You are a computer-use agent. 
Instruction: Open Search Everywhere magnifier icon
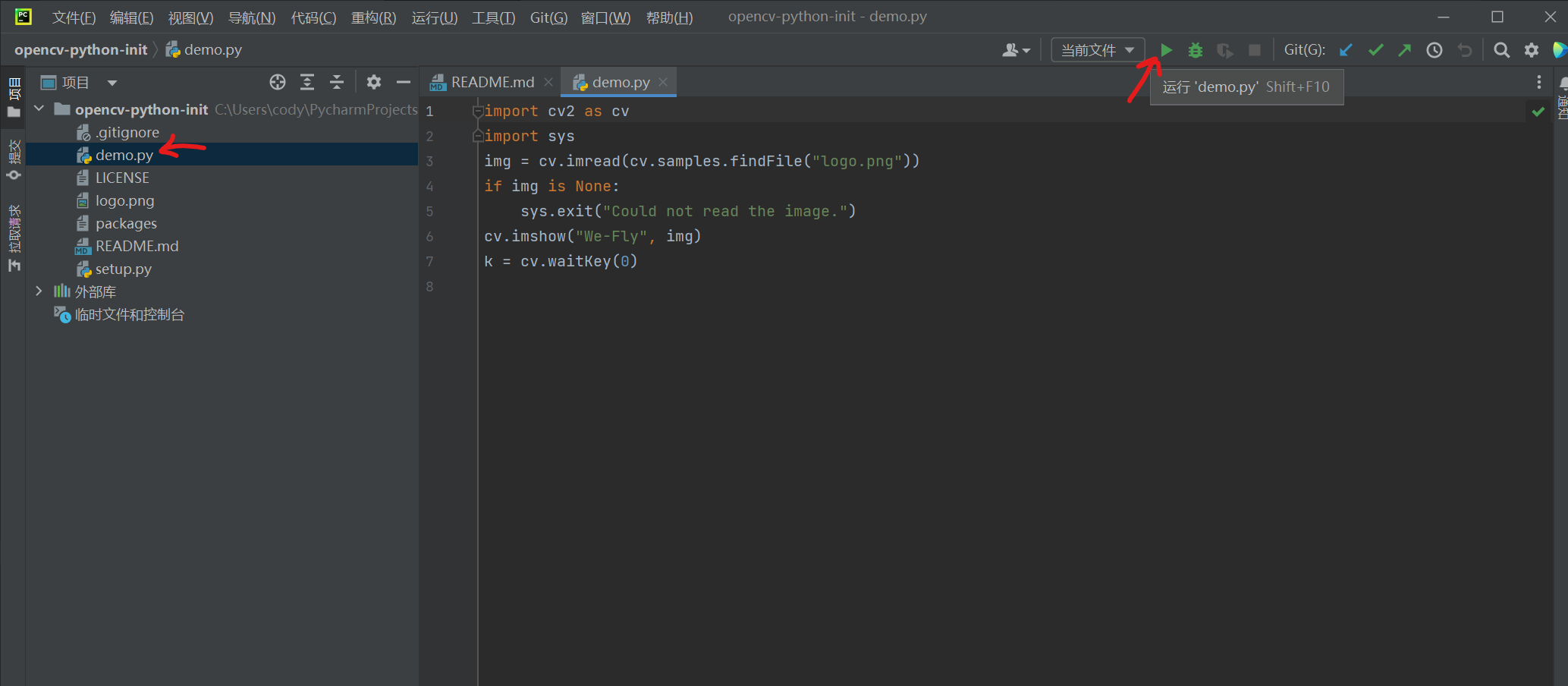point(1501,50)
